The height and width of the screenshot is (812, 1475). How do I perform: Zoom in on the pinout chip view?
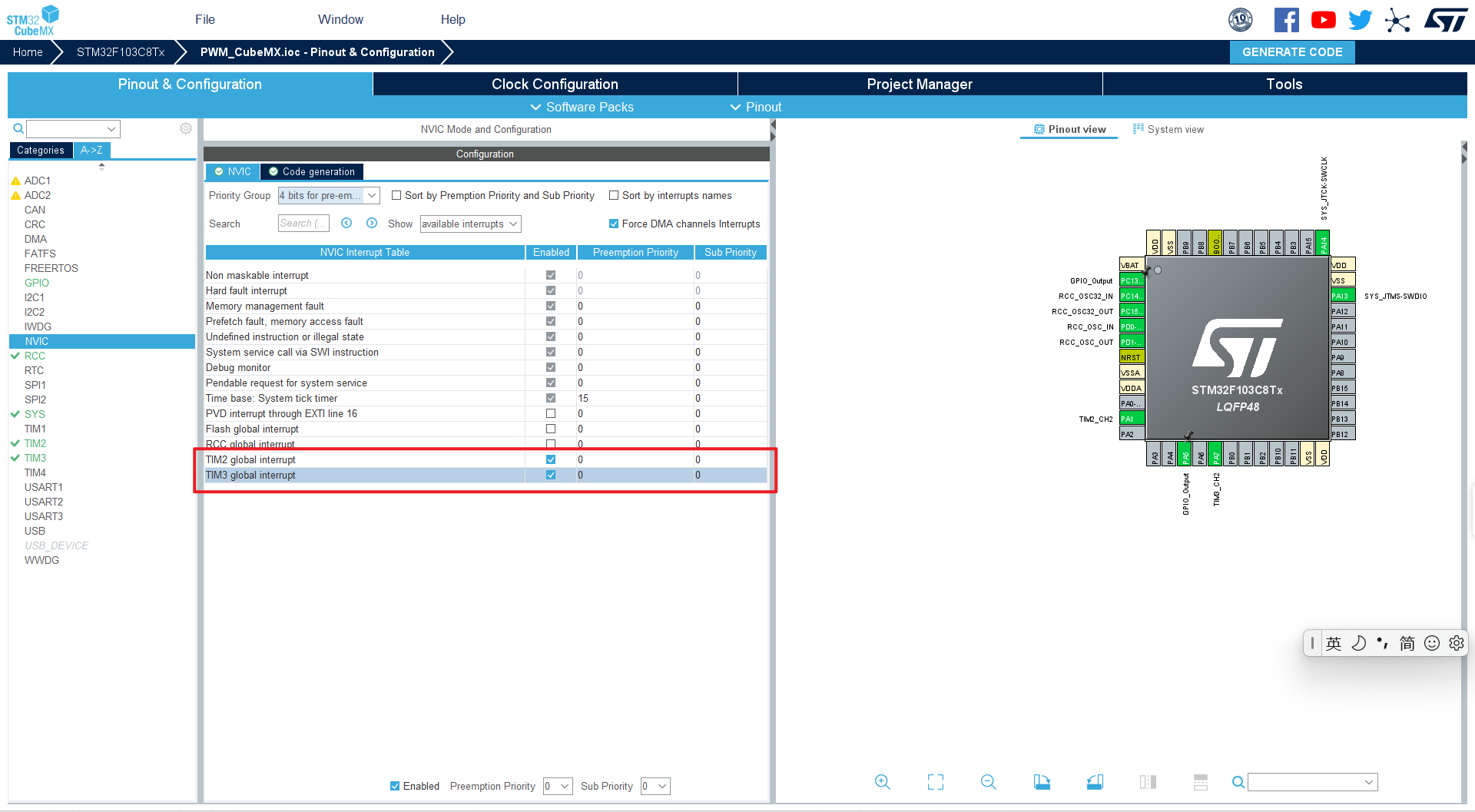pyautogui.click(x=882, y=782)
